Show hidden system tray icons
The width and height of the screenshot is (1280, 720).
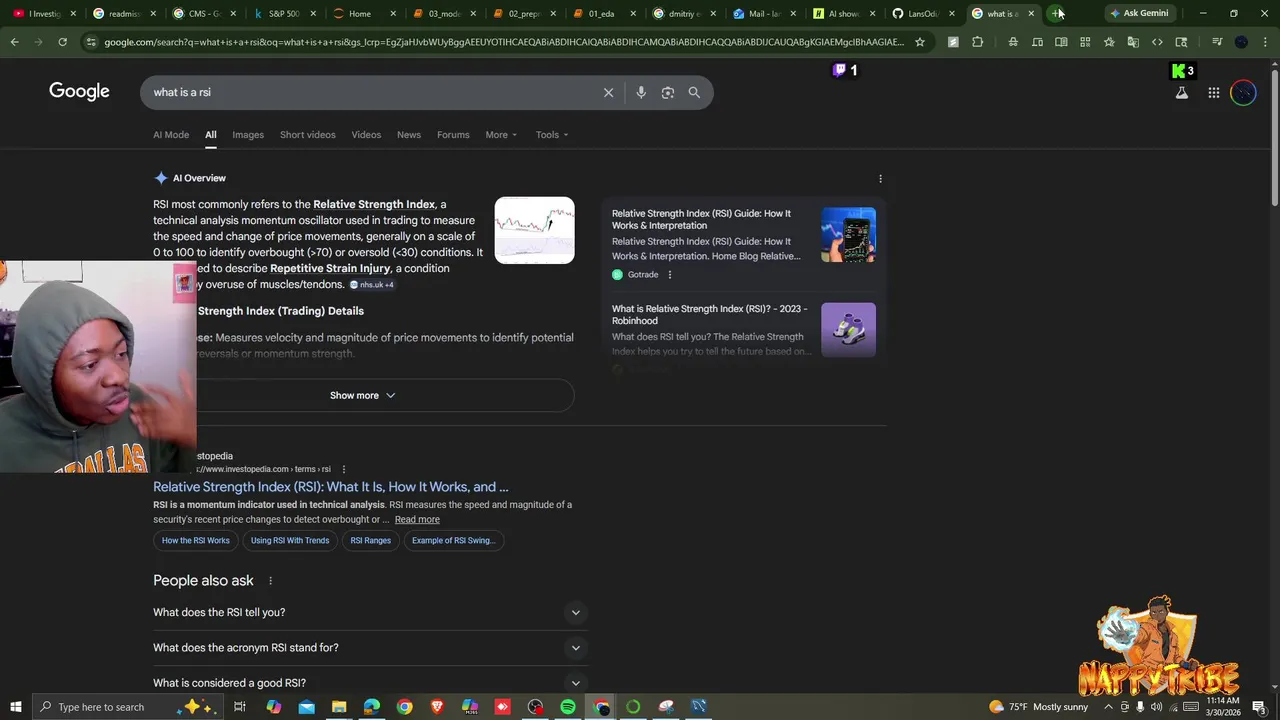[1109, 707]
